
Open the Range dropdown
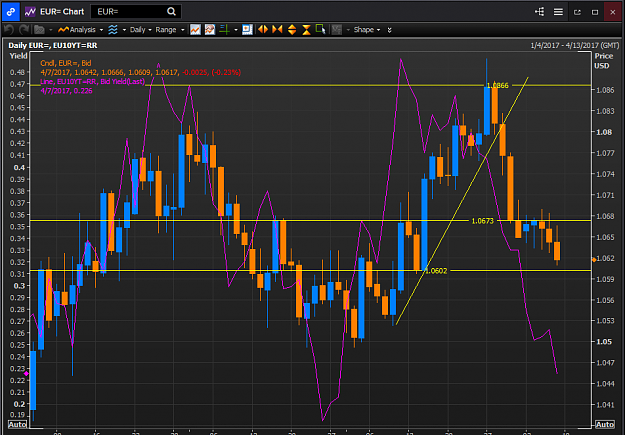point(170,30)
